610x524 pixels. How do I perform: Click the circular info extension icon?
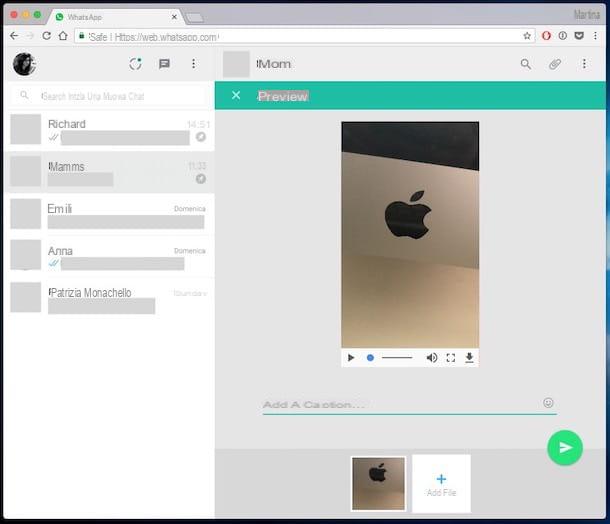click(563, 36)
